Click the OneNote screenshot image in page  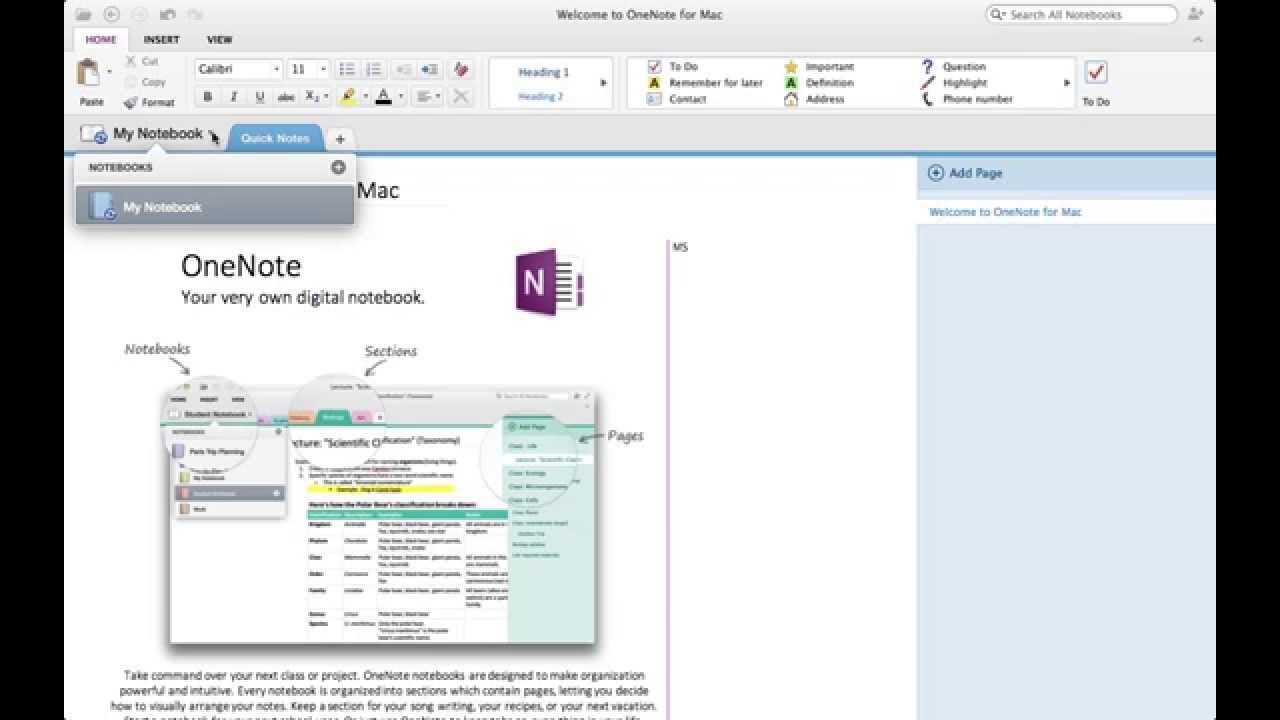pos(382,512)
